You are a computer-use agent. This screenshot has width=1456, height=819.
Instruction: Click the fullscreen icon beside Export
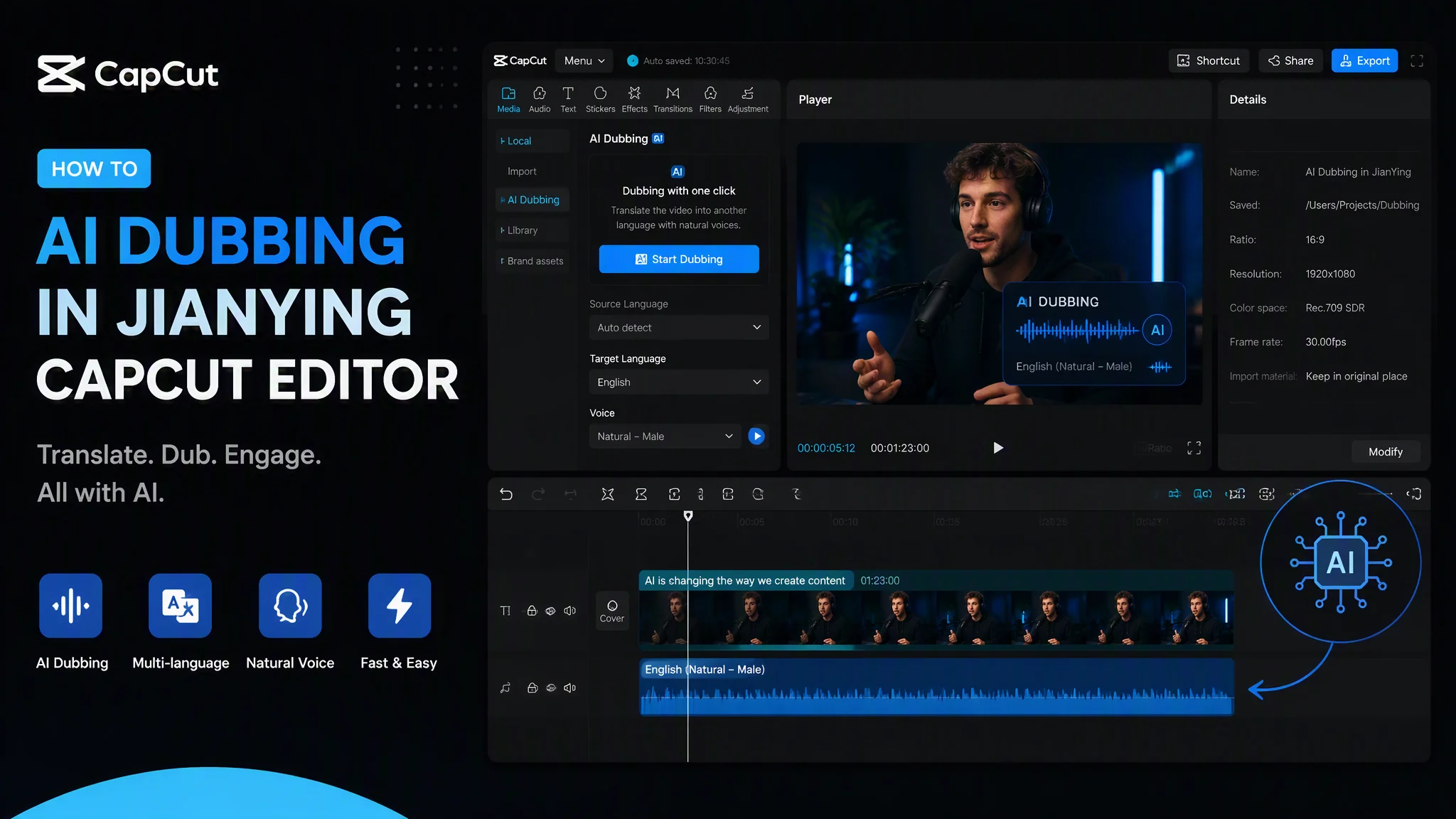[x=1417, y=61]
